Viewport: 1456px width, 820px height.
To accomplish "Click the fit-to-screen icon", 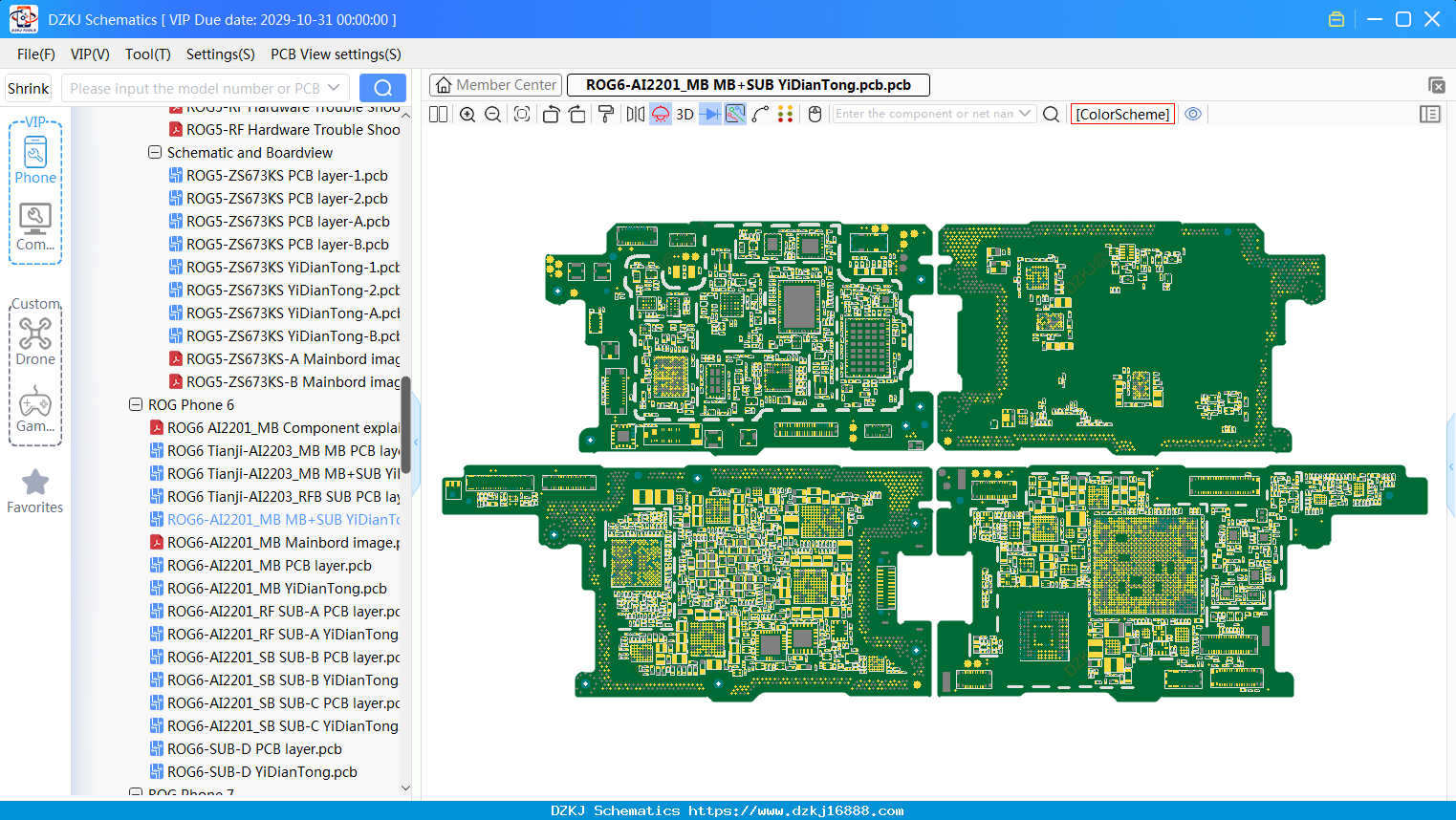I will click(x=522, y=114).
